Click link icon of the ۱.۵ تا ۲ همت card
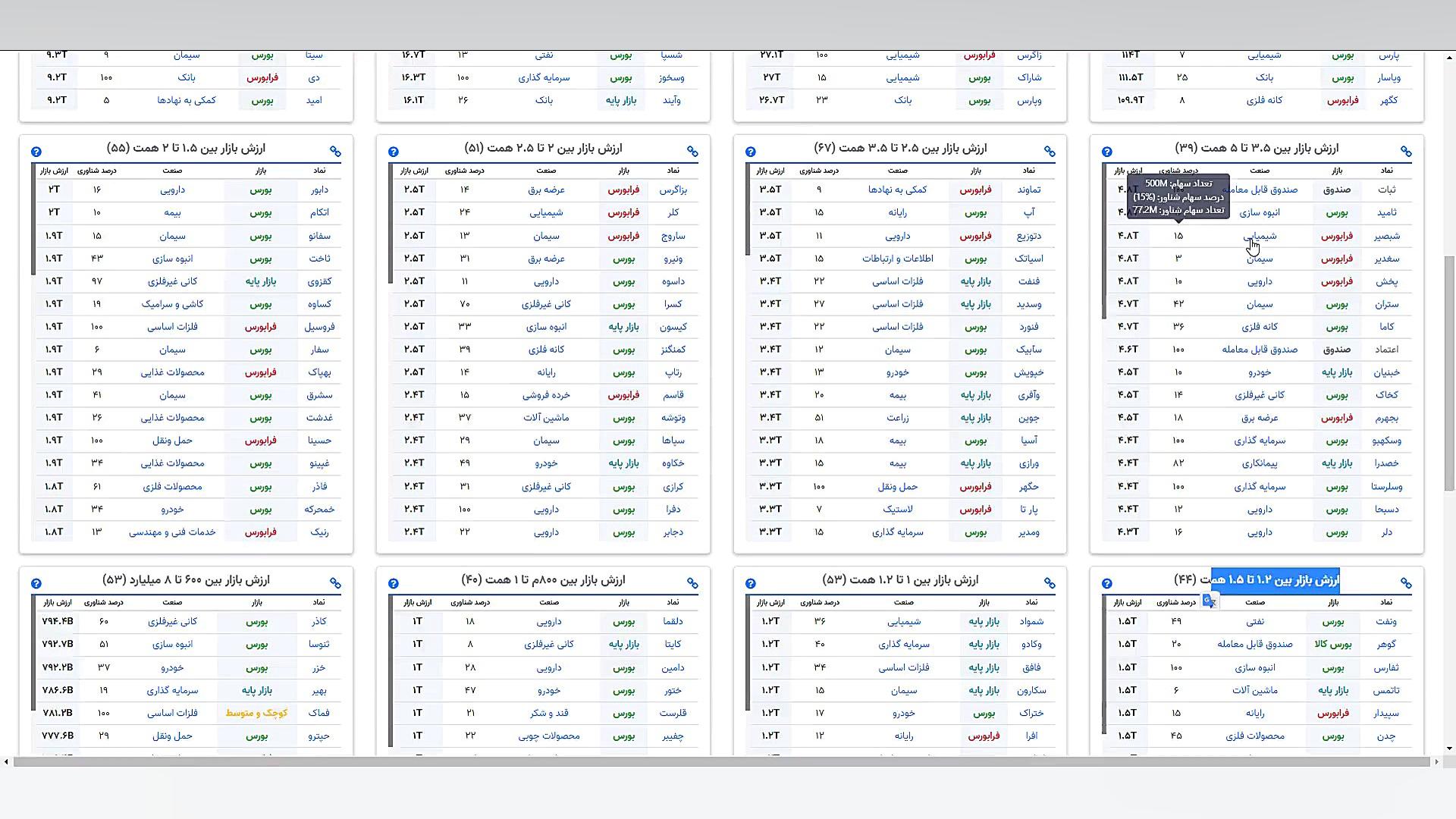 click(x=335, y=152)
